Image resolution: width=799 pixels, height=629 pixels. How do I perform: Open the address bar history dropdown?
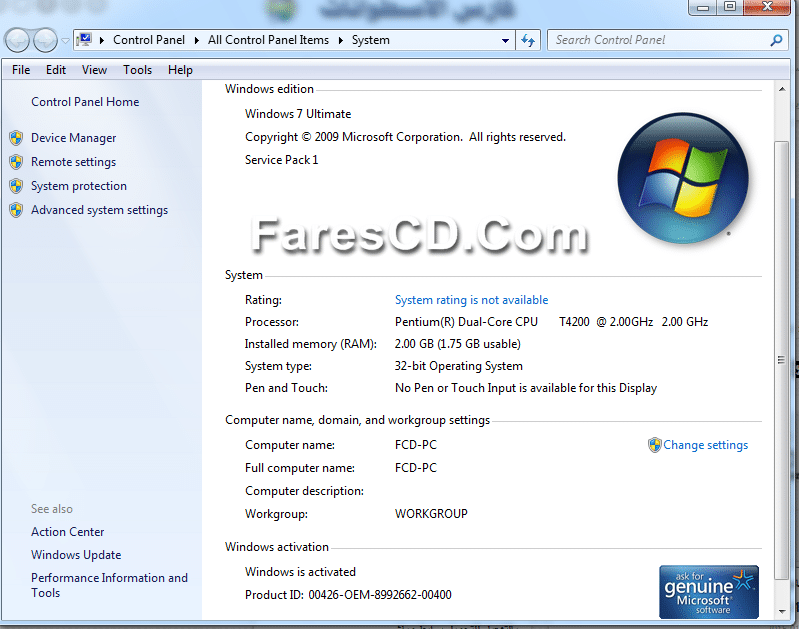[x=505, y=40]
